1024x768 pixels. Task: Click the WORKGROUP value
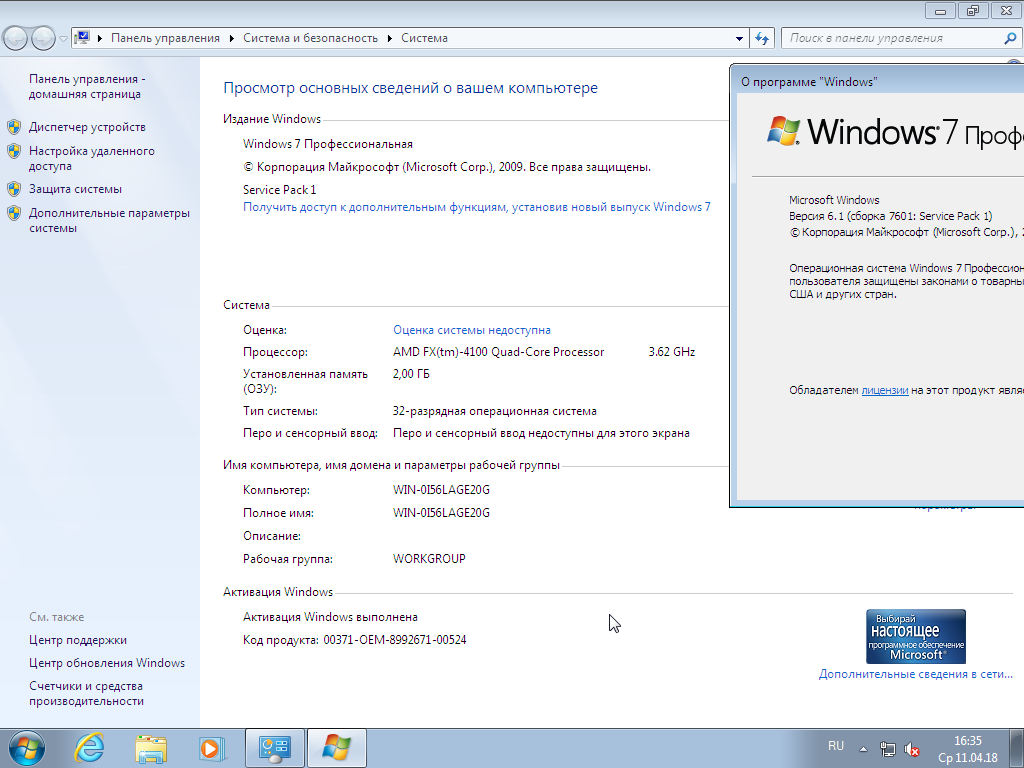click(429, 559)
